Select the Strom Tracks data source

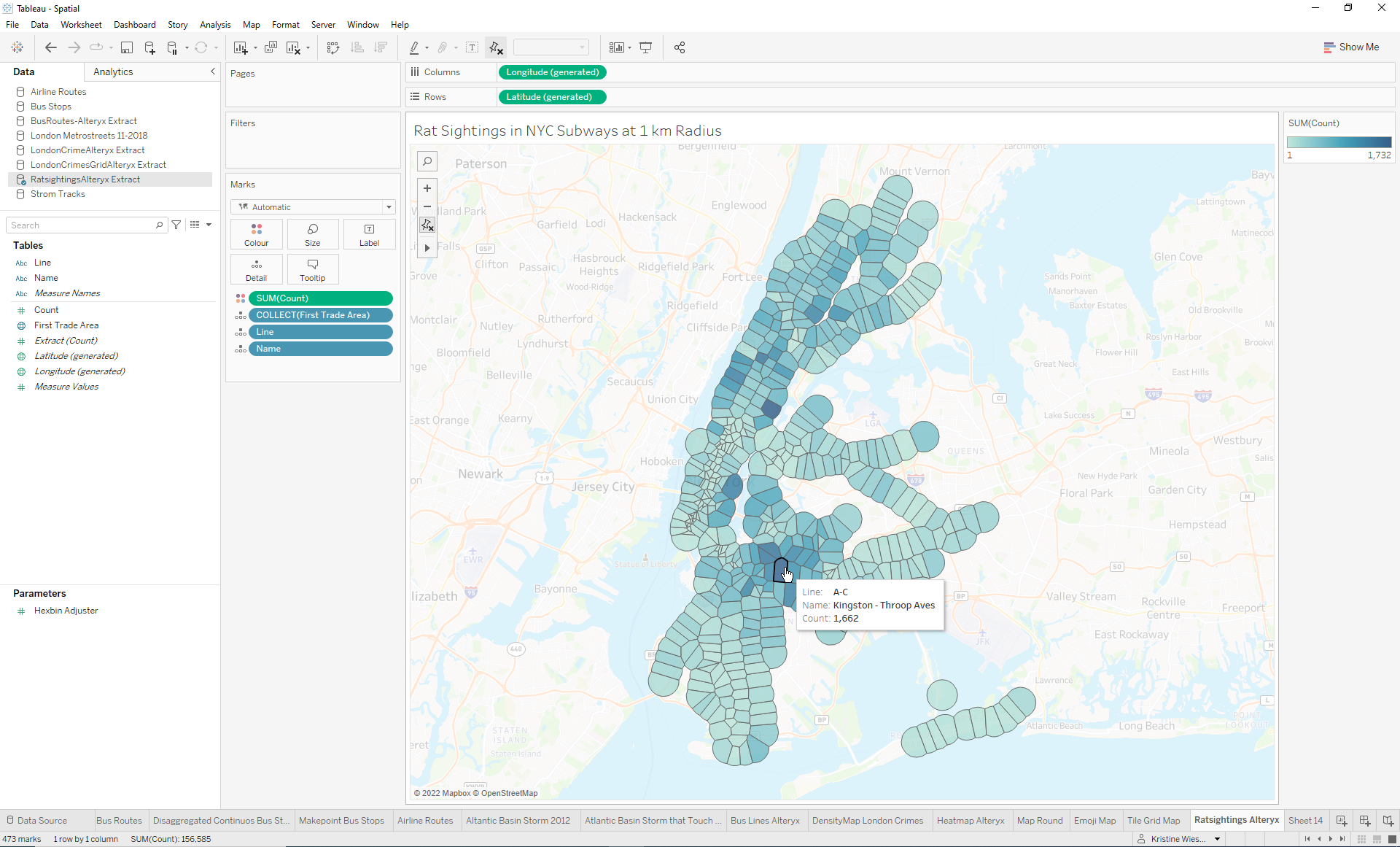pyautogui.click(x=58, y=194)
